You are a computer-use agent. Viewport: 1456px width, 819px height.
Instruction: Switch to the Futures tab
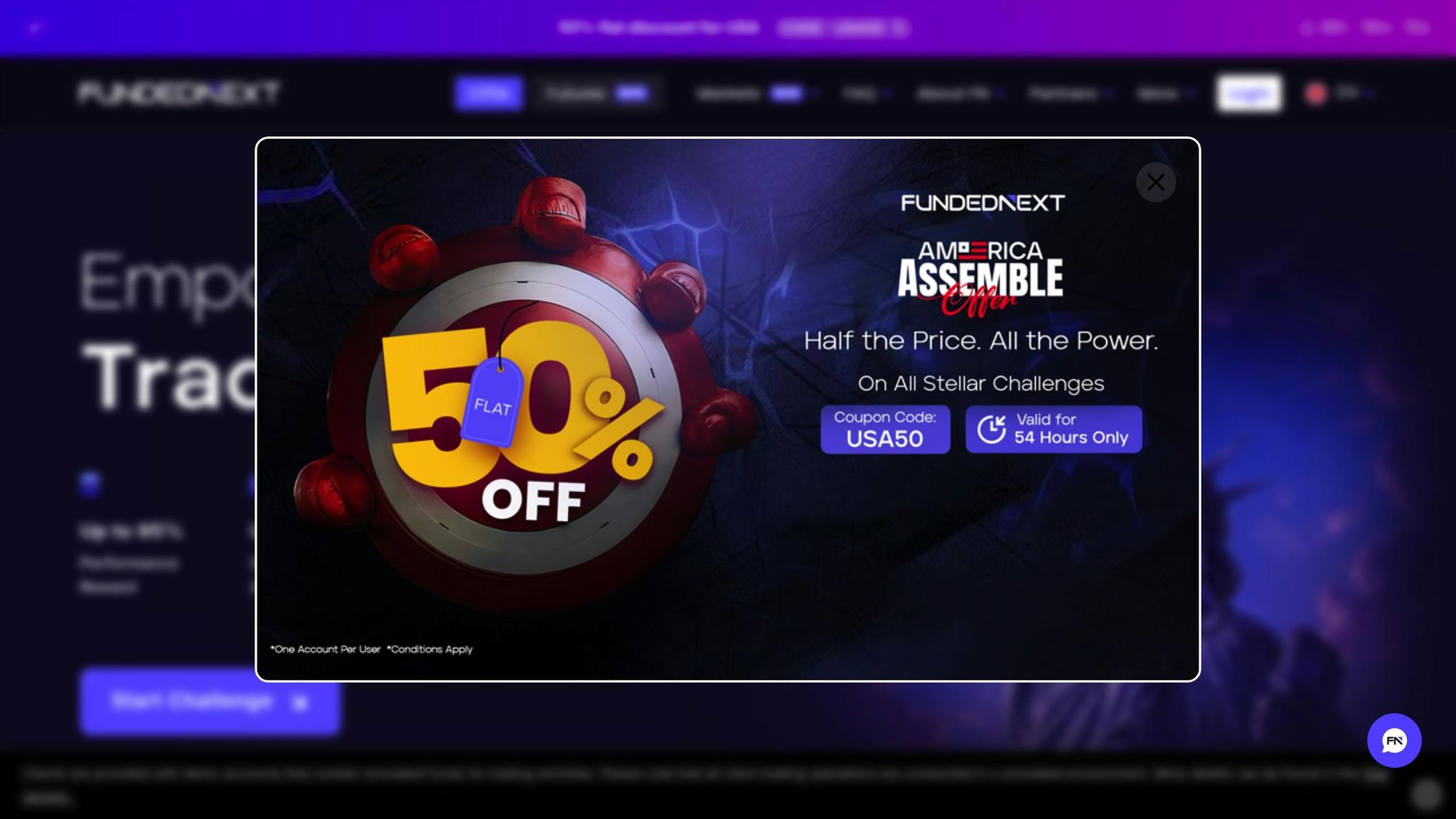(596, 93)
